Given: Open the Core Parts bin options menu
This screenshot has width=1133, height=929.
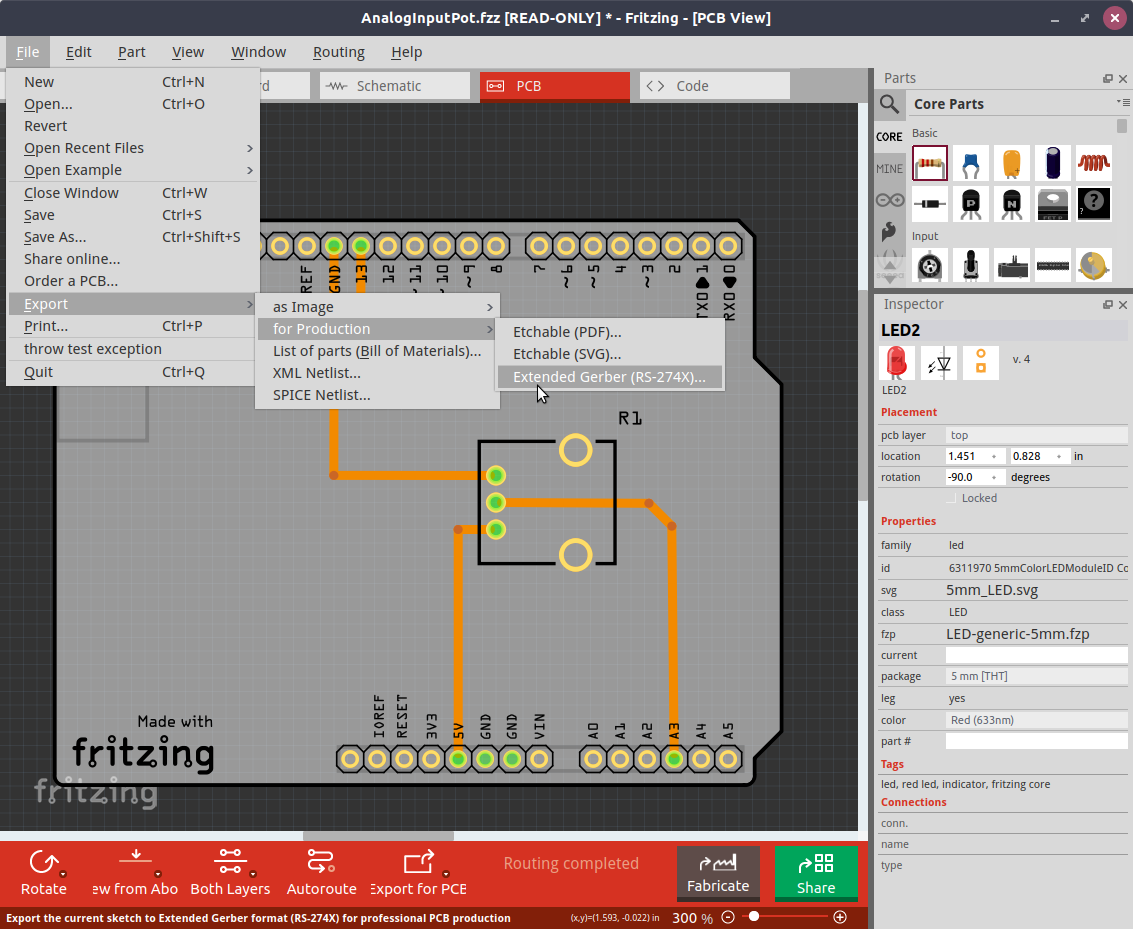Looking at the screenshot, I should click(x=1124, y=103).
